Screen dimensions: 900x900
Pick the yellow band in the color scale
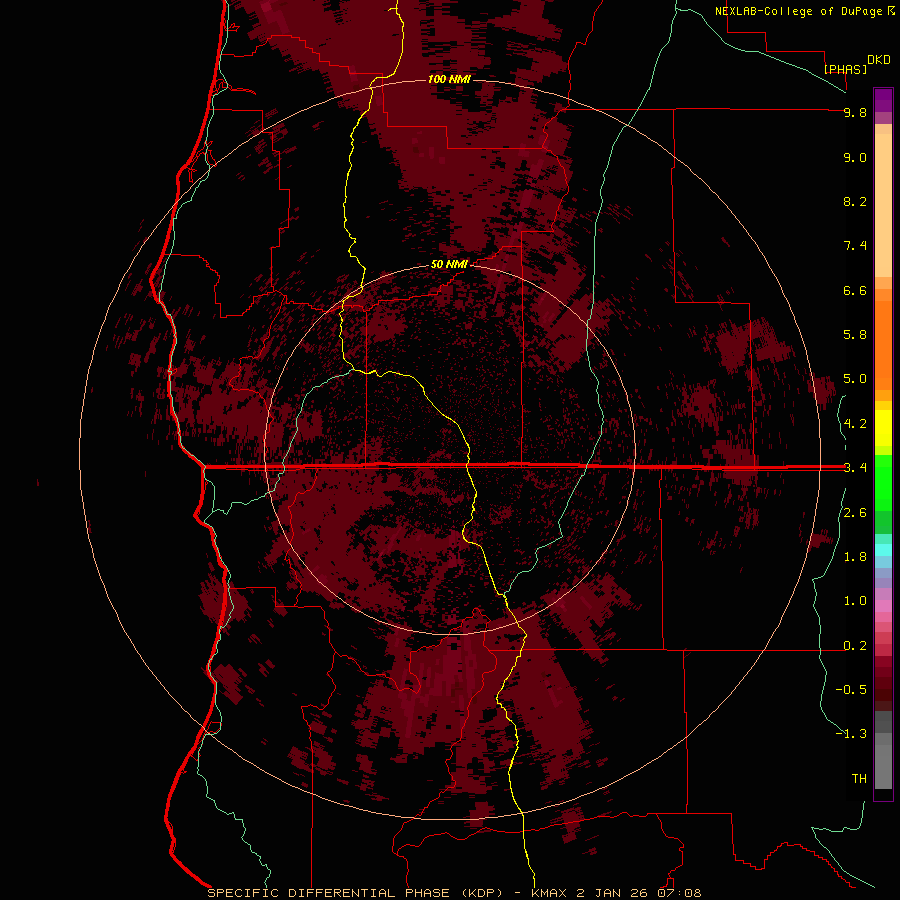[883, 428]
